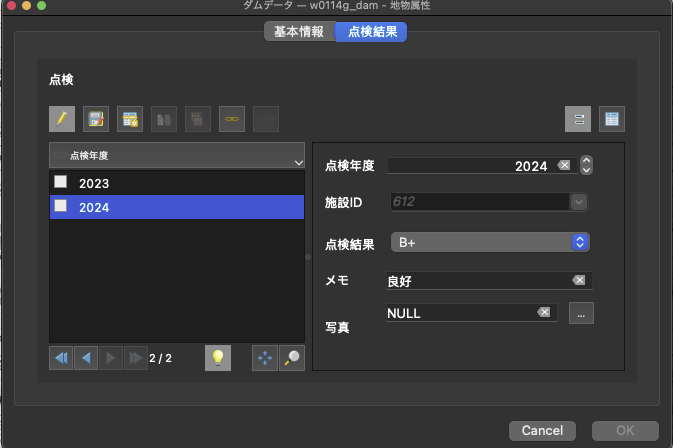Tick the checkbox for 2023
This screenshot has height=448, width=673.
tap(61, 182)
